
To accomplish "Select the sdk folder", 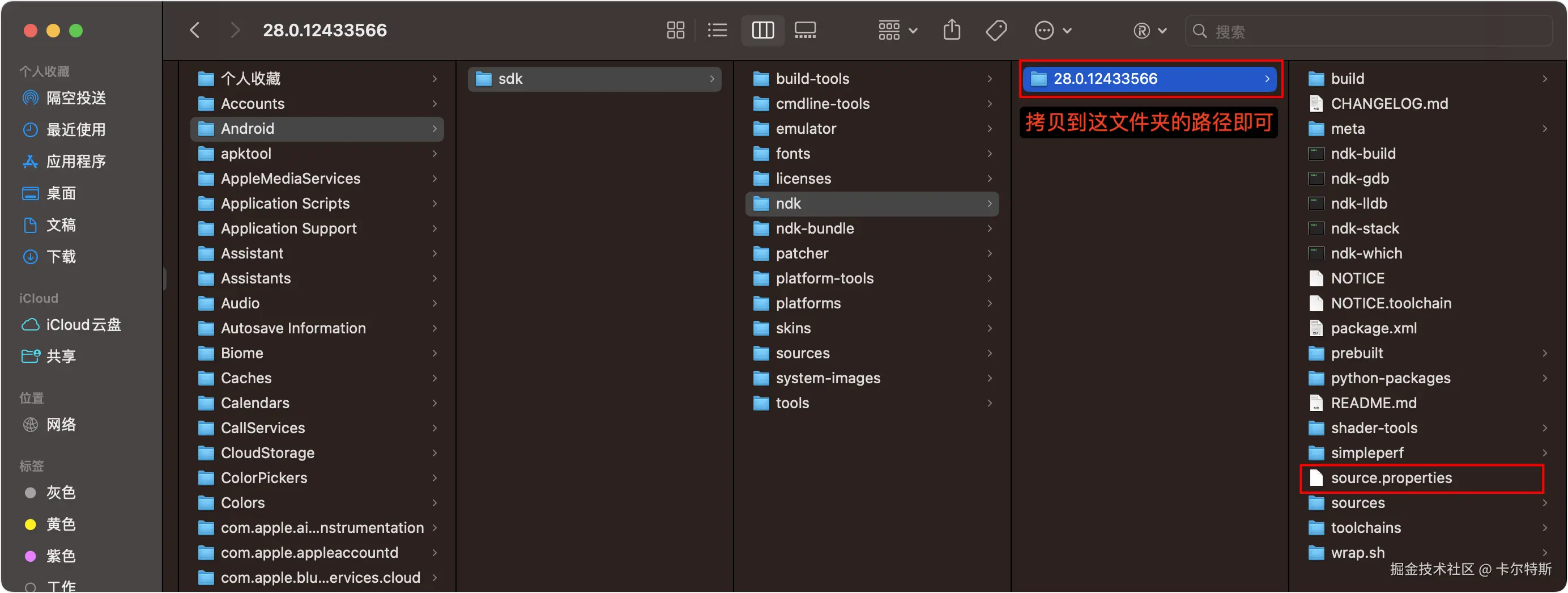I will point(595,79).
